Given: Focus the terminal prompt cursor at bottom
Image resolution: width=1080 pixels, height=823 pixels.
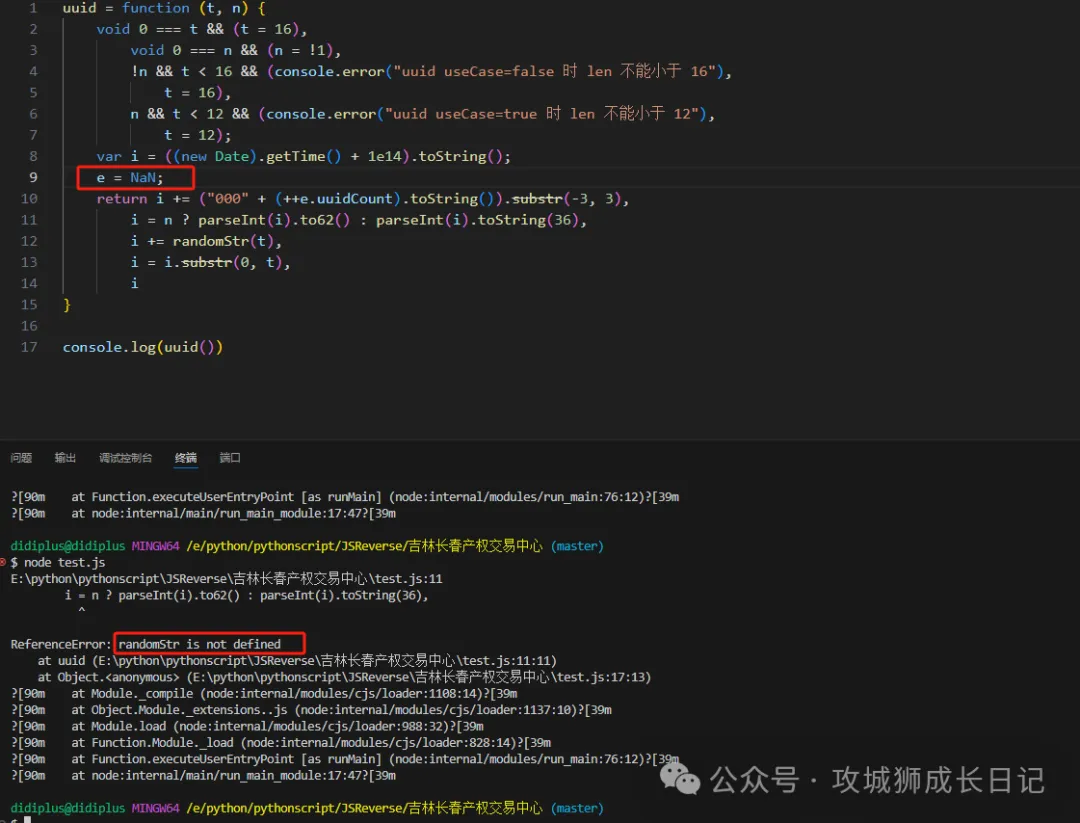Looking at the screenshot, I should pos(28,820).
